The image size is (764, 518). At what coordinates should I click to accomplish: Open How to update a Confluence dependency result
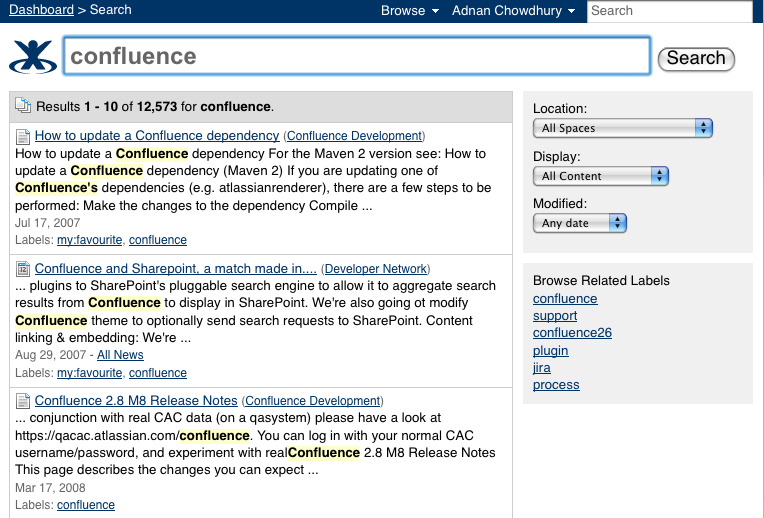point(157,135)
